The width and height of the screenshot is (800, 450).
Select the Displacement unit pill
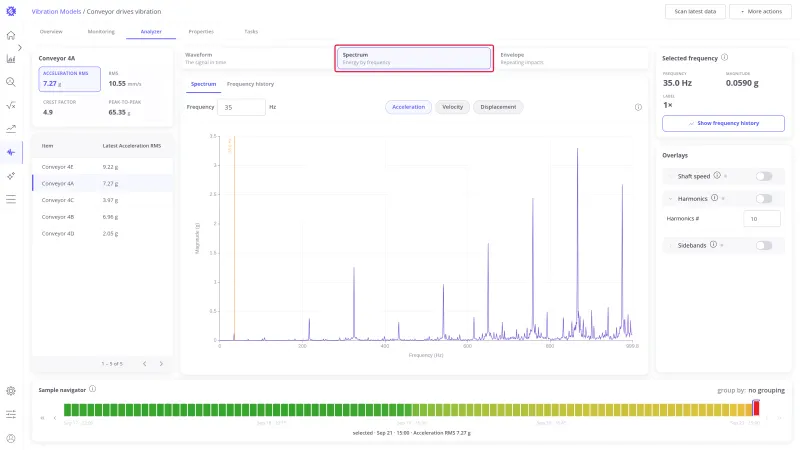498,107
